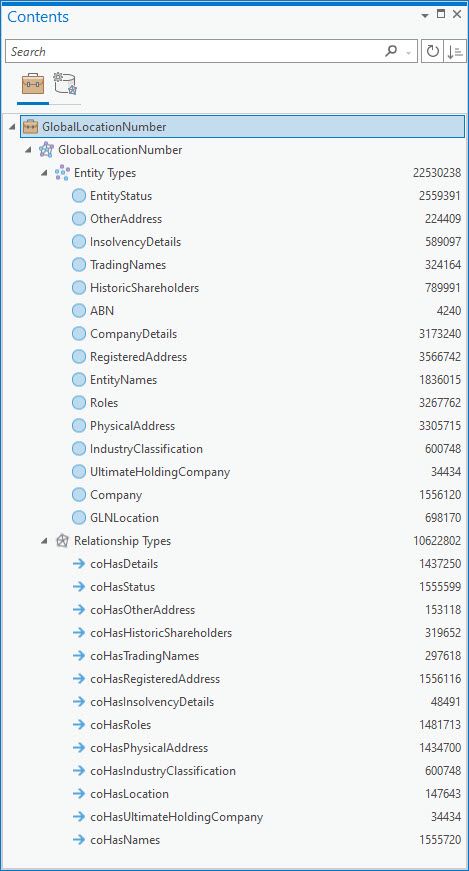Viewport: 469px width, 871px height.
Task: Select the Relationship Types label
Action: [x=122, y=541]
